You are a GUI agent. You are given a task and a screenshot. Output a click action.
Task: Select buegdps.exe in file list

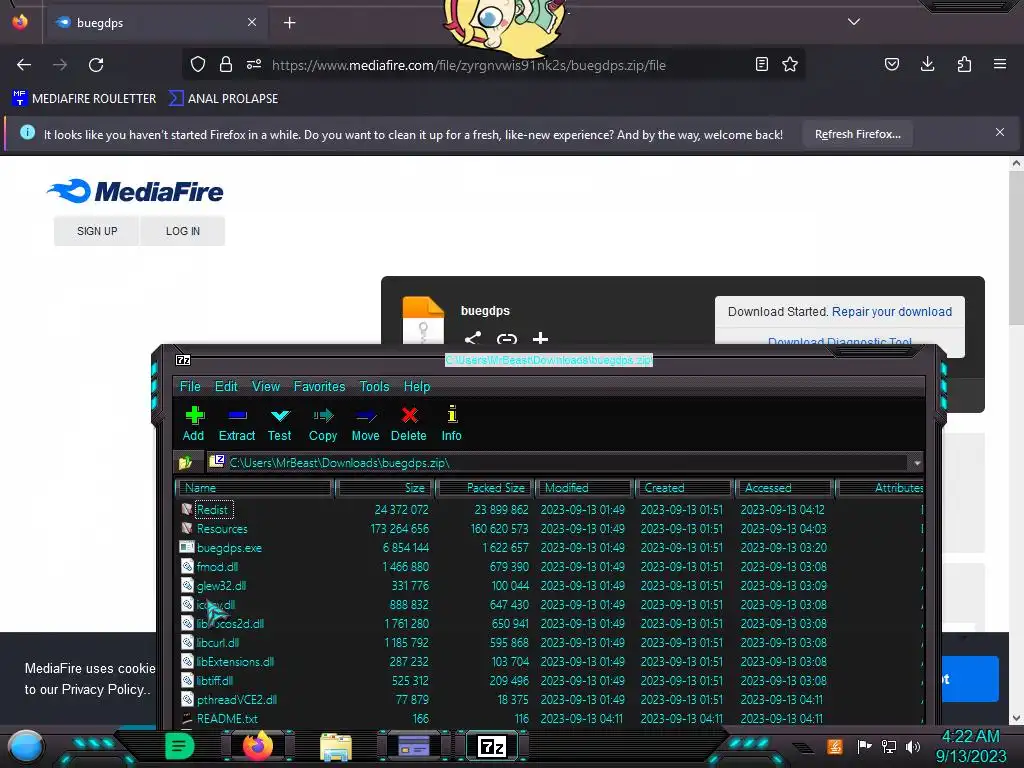(x=229, y=547)
